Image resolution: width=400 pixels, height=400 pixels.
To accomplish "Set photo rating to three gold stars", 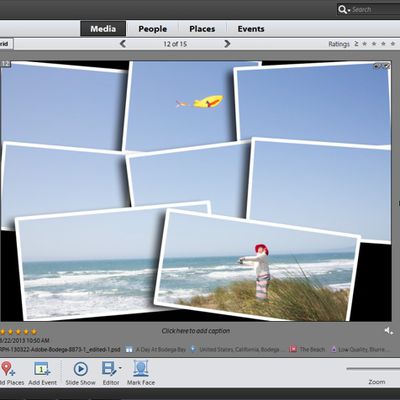I will pyautogui.click(x=18, y=332).
